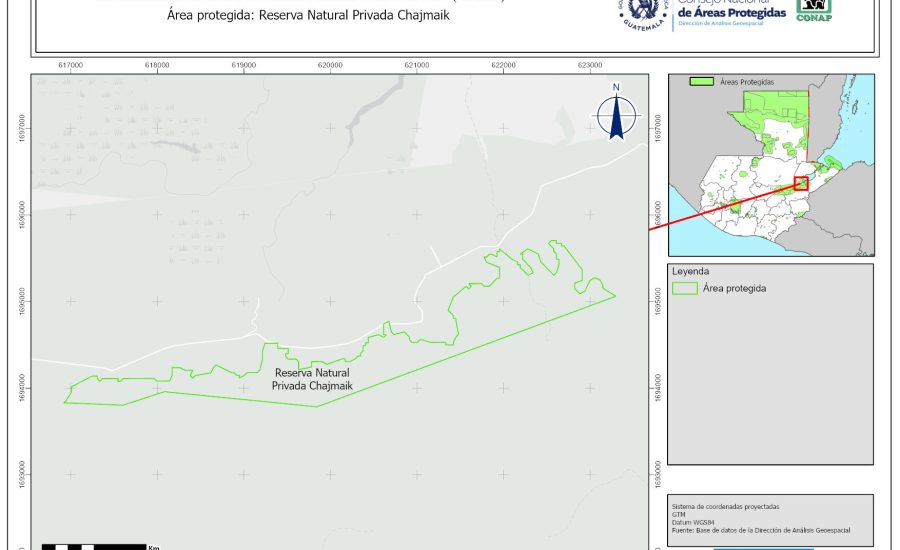900x550 pixels.
Task: Click the 617000 easting label on top axis
Action: pos(71,64)
